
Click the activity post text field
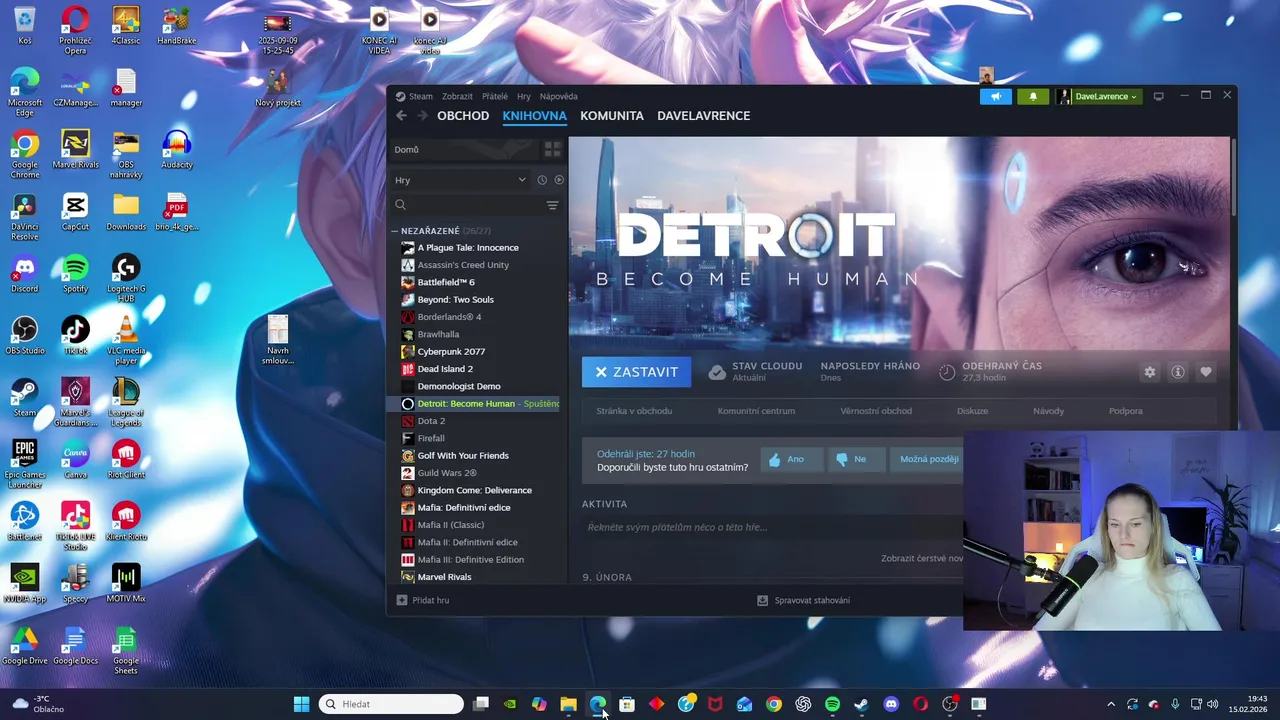(x=772, y=527)
